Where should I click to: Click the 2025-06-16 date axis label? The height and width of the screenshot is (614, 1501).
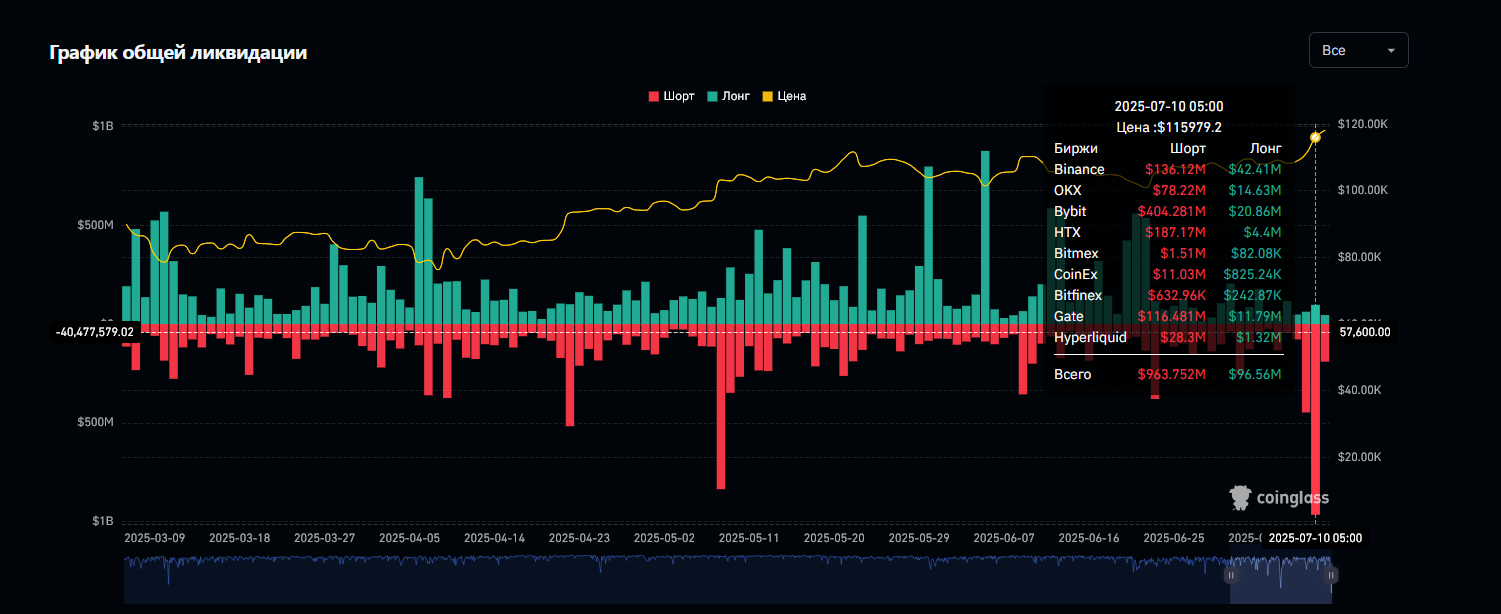1089,537
